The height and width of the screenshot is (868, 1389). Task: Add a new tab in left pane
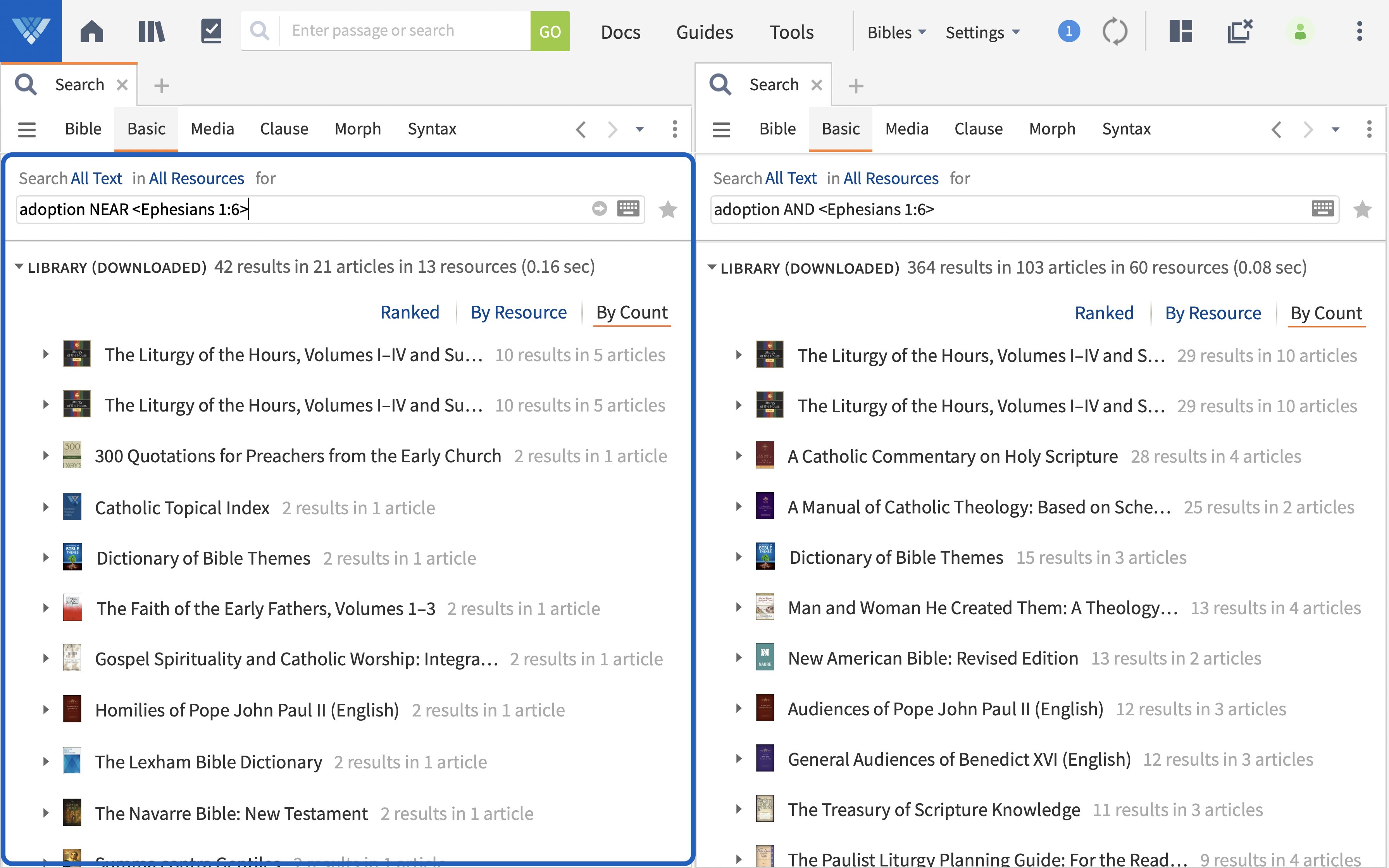coord(161,86)
